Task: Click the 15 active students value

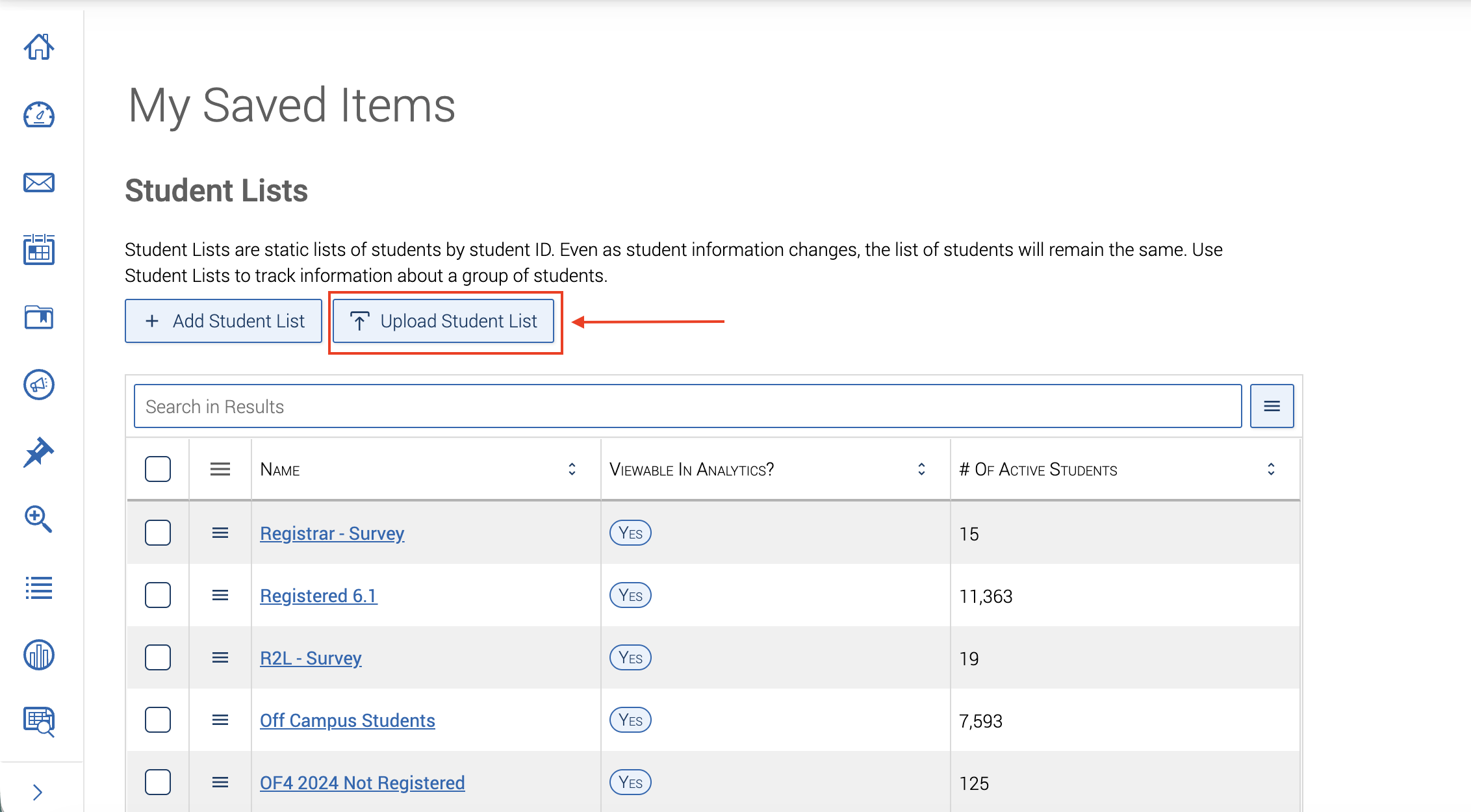Action: click(x=969, y=534)
